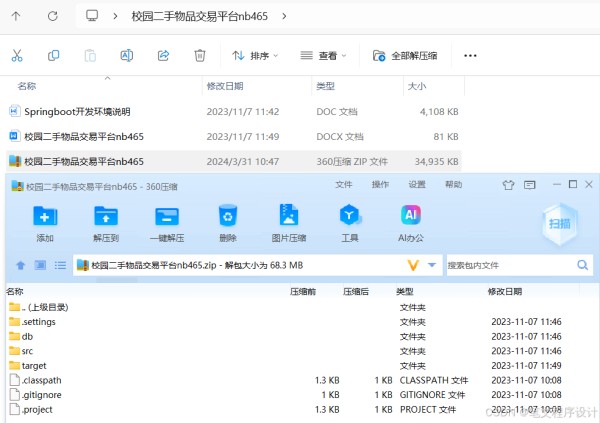Viewport: 600px width, 423px height.
Task: Open AI办公 icon in 360压缩
Action: [411, 224]
